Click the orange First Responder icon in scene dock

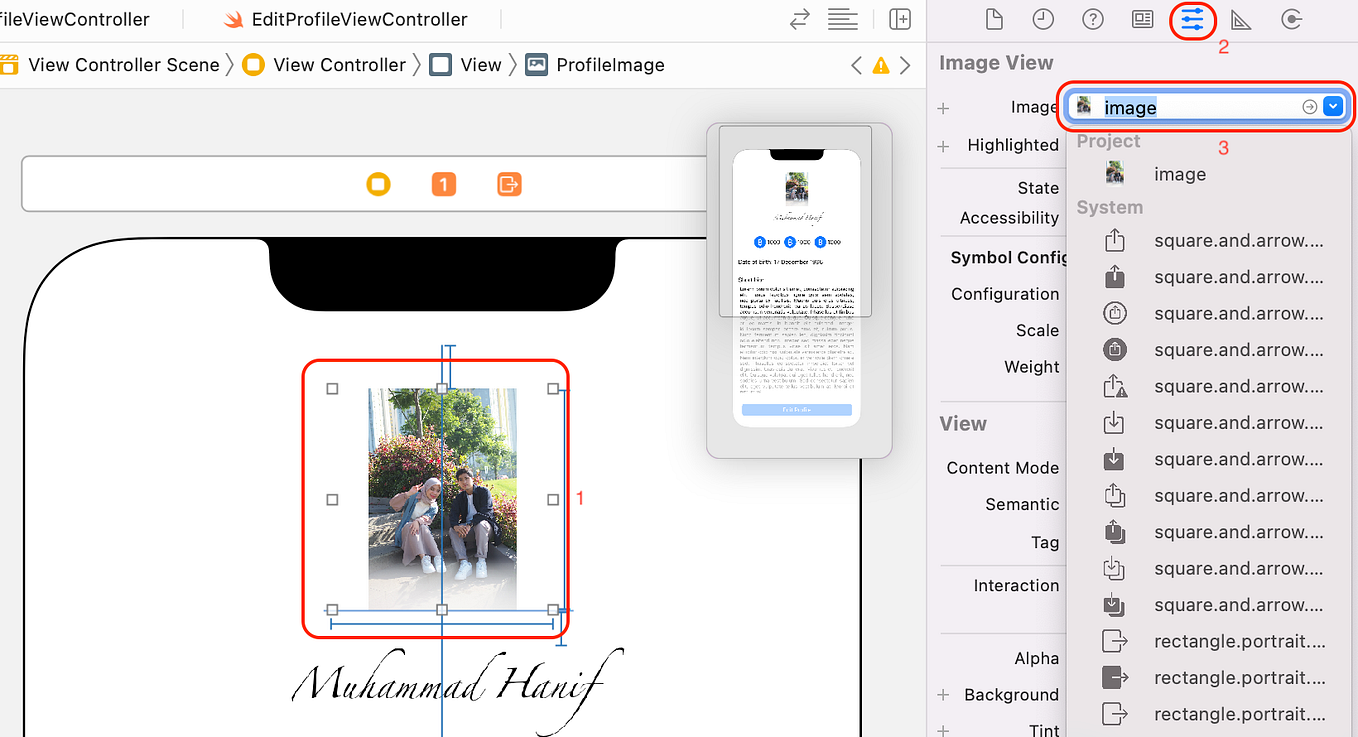[x=443, y=184]
